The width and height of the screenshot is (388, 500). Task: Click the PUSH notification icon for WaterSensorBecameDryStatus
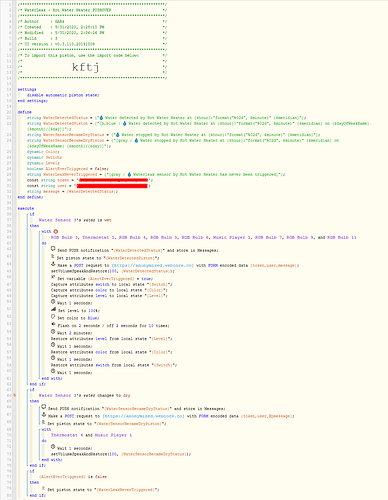tap(44, 407)
